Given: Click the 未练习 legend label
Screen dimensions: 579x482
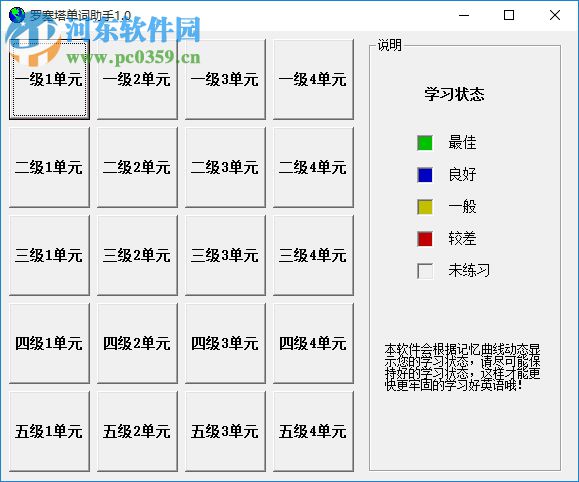Looking at the screenshot, I should (469, 270).
